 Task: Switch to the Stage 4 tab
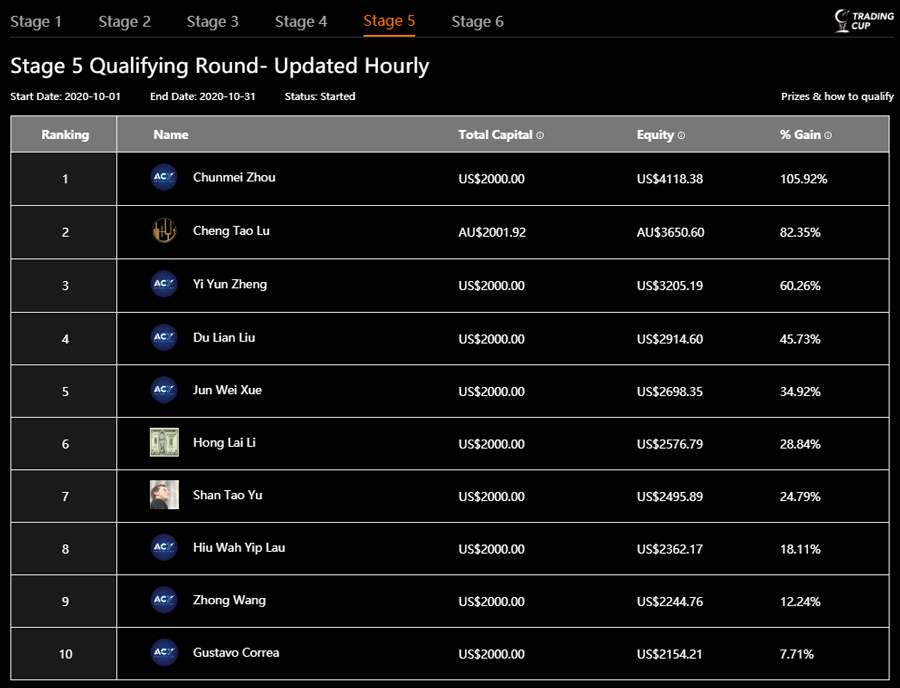pyautogui.click(x=301, y=20)
